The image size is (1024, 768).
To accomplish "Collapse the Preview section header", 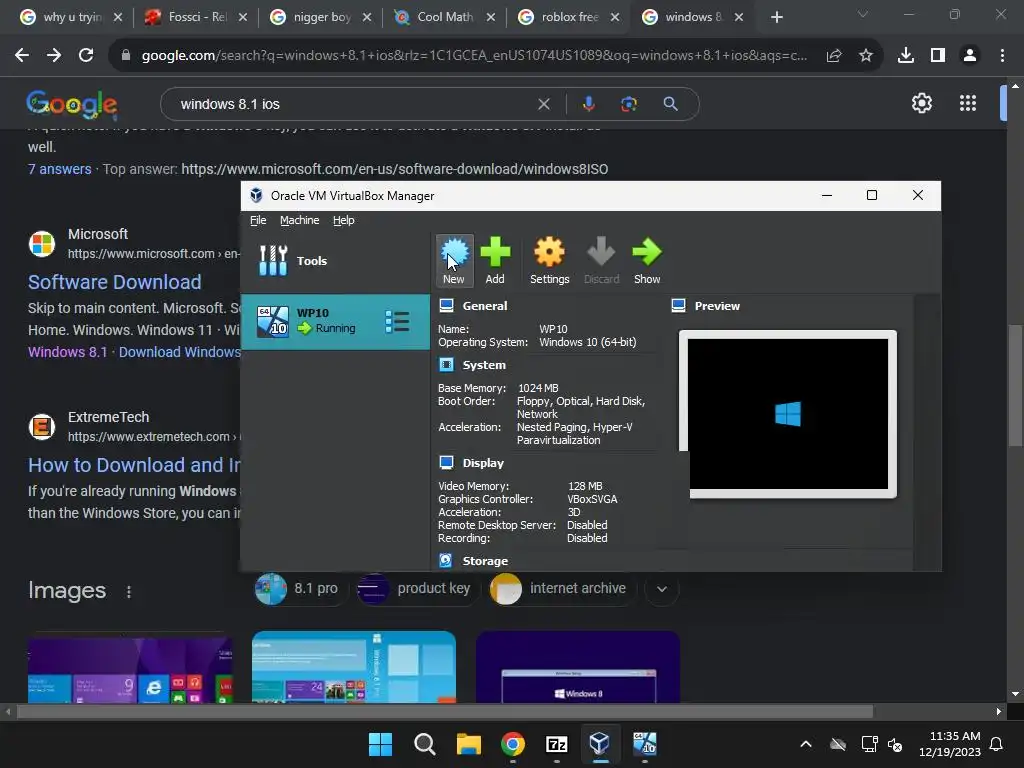I will [717, 306].
